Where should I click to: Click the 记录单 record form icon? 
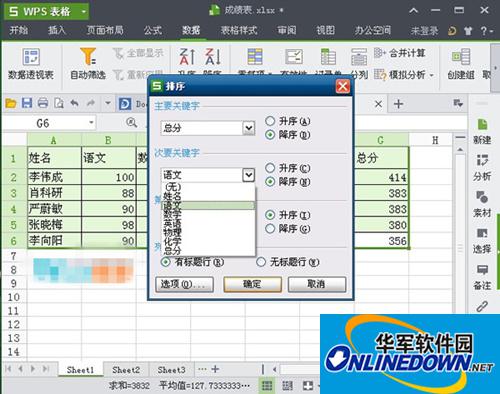(x=328, y=57)
